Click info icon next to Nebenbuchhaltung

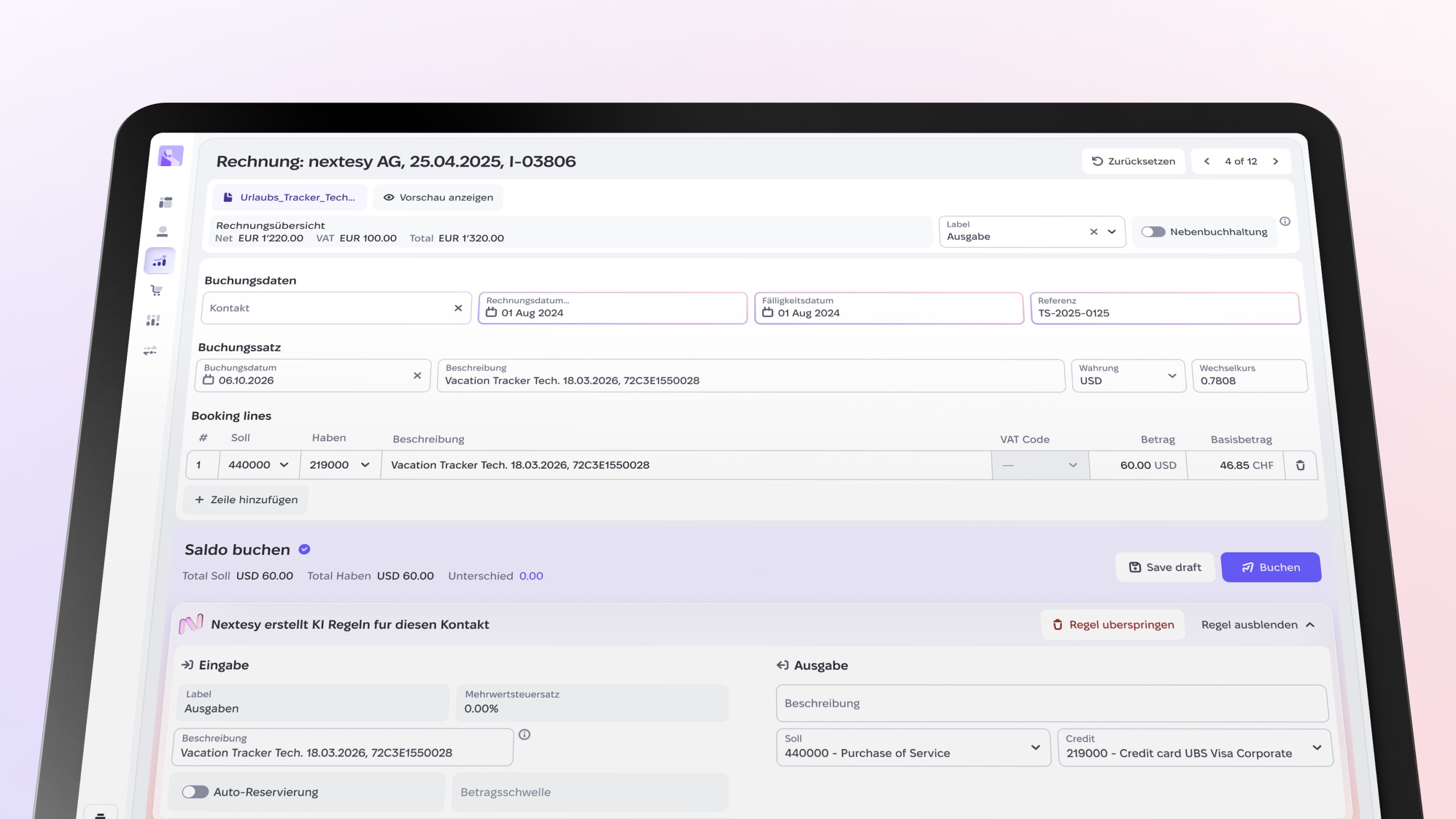[1285, 221]
